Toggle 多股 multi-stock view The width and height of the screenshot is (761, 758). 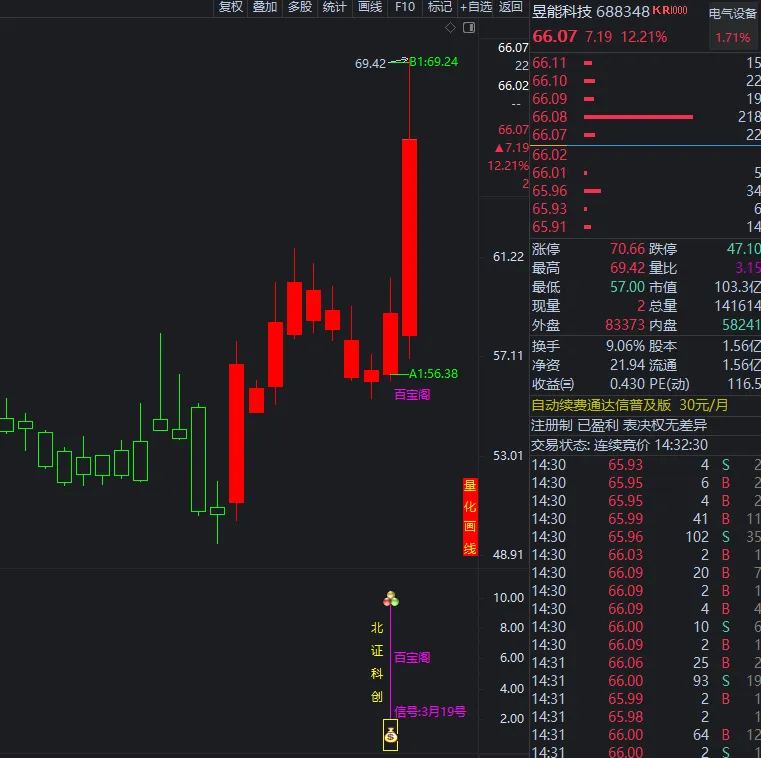pos(300,7)
